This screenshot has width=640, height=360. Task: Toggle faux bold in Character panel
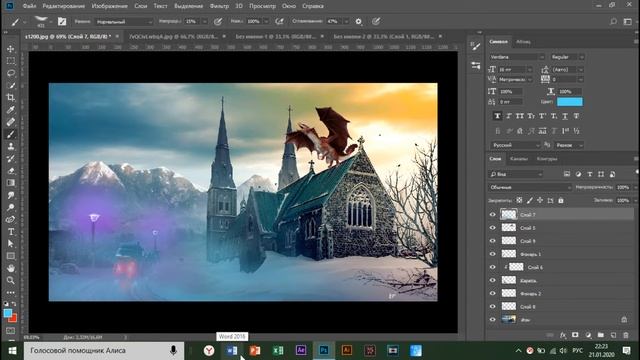497,116
